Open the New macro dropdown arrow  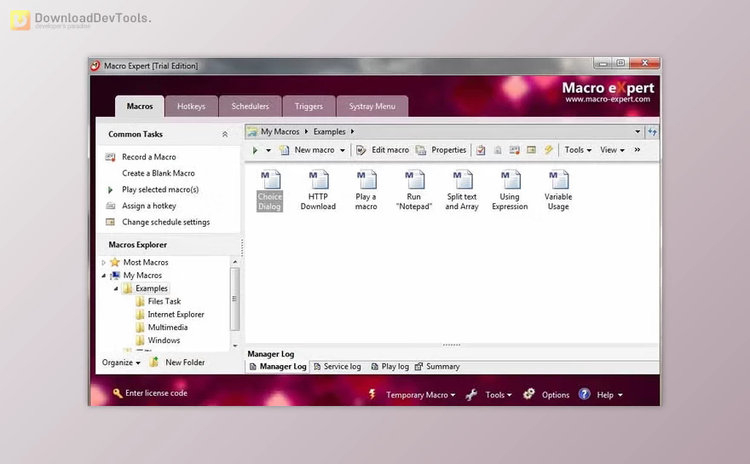[x=342, y=150]
